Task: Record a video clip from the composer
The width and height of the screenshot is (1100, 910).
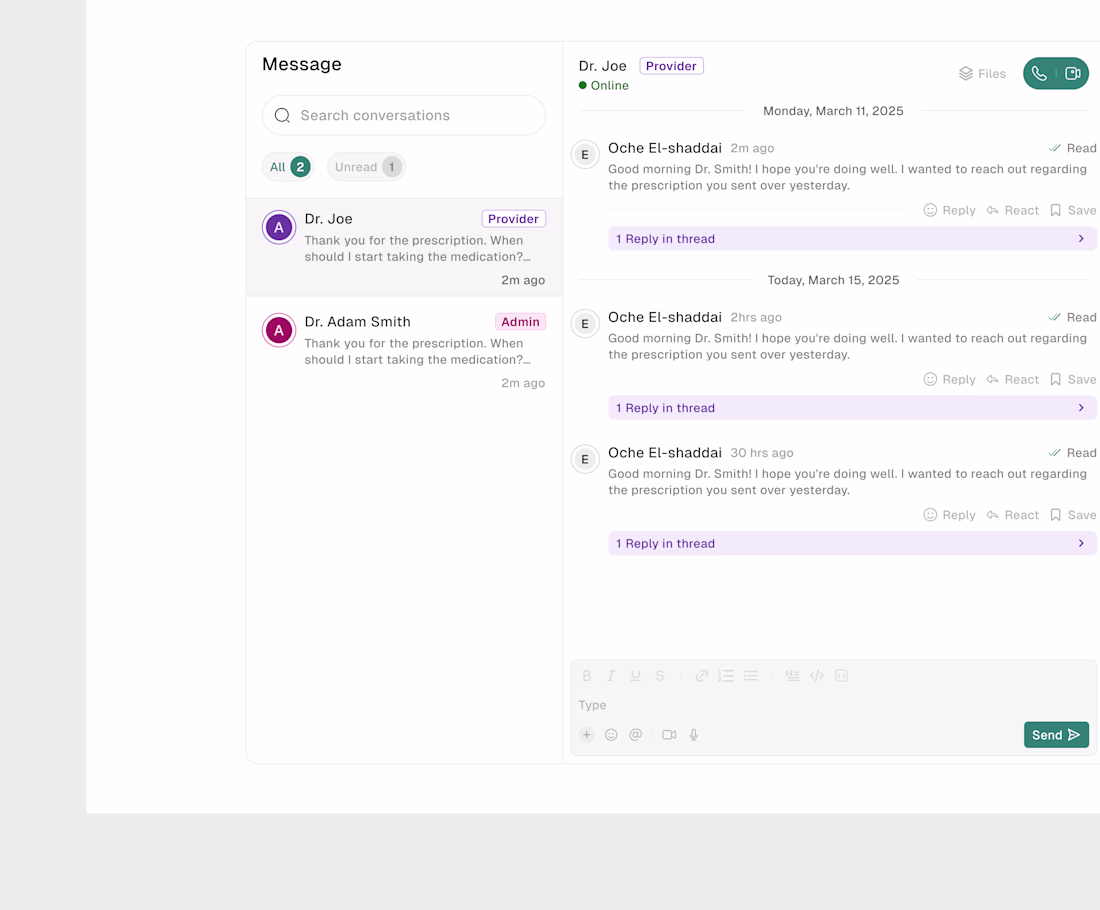Action: pos(669,735)
